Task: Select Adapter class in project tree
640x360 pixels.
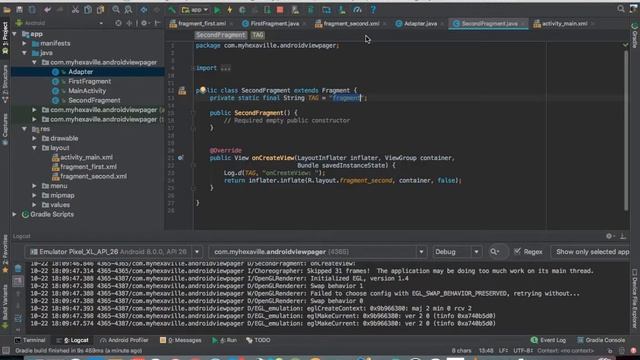Action: (x=80, y=72)
